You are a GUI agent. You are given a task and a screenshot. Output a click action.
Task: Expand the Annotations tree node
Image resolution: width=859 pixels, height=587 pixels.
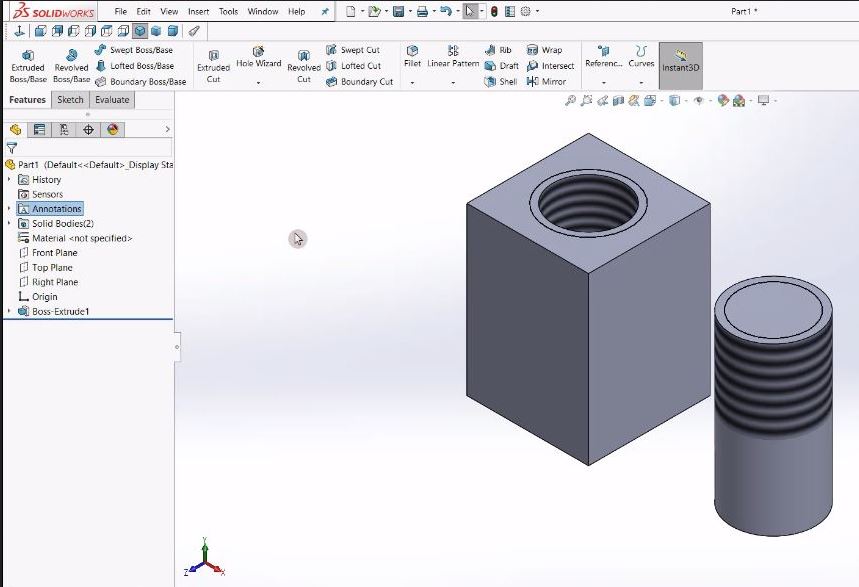[x=9, y=208]
